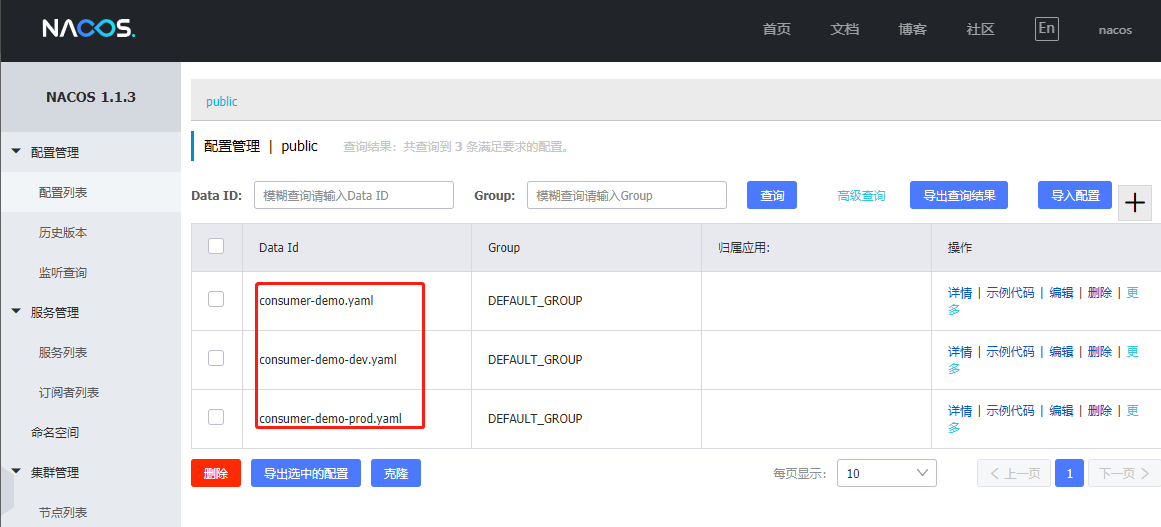Click the NACOS logo

pyautogui.click(x=89, y=29)
